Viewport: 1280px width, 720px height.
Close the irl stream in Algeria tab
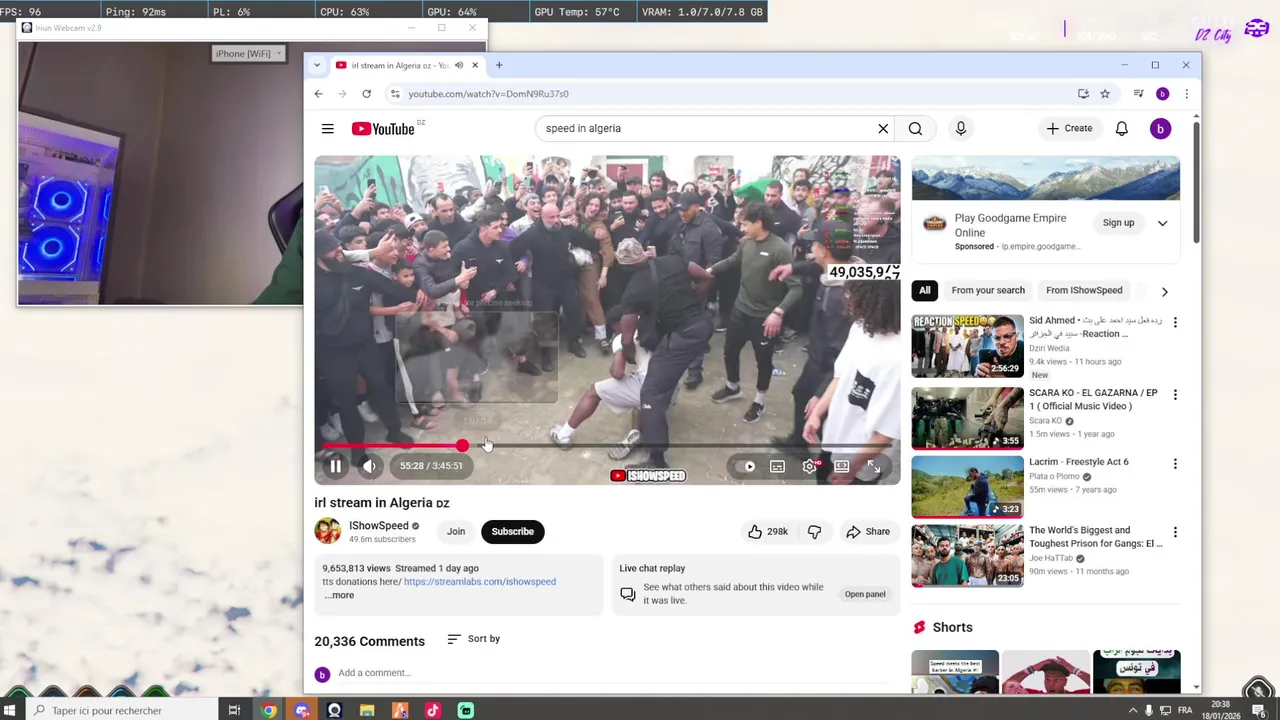(x=475, y=65)
